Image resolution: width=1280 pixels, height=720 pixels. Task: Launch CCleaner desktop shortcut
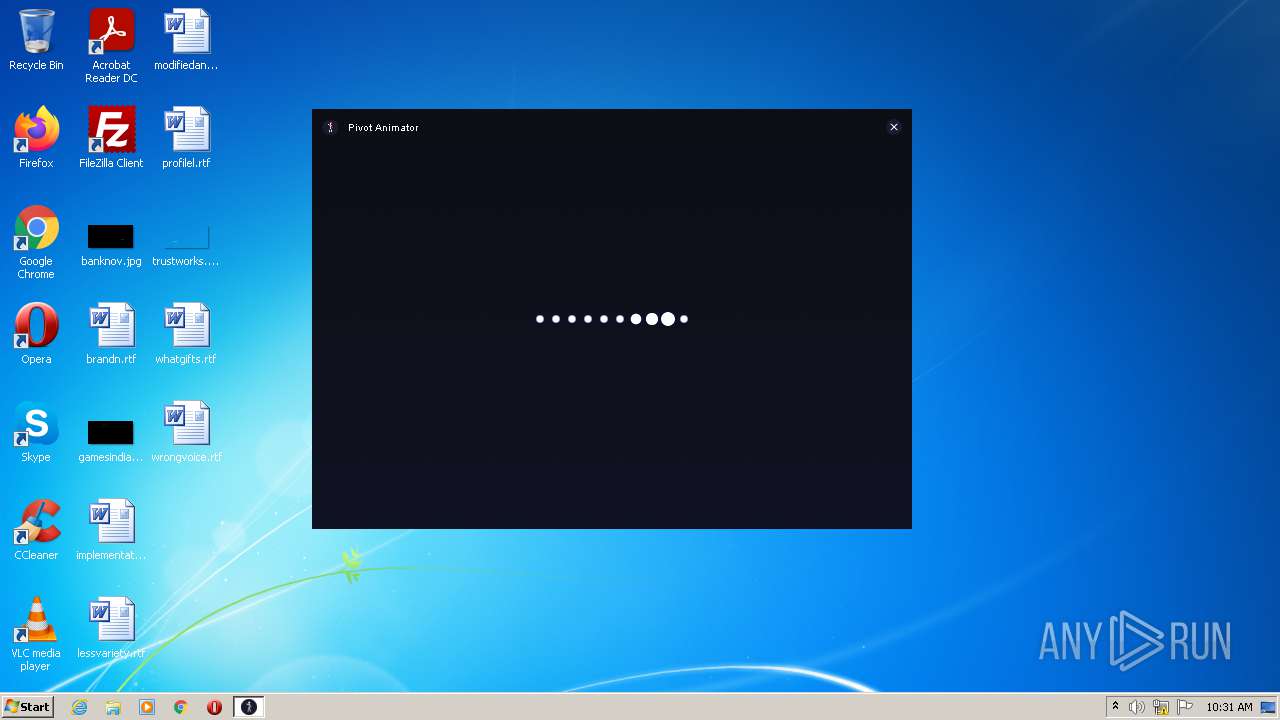pos(36,530)
